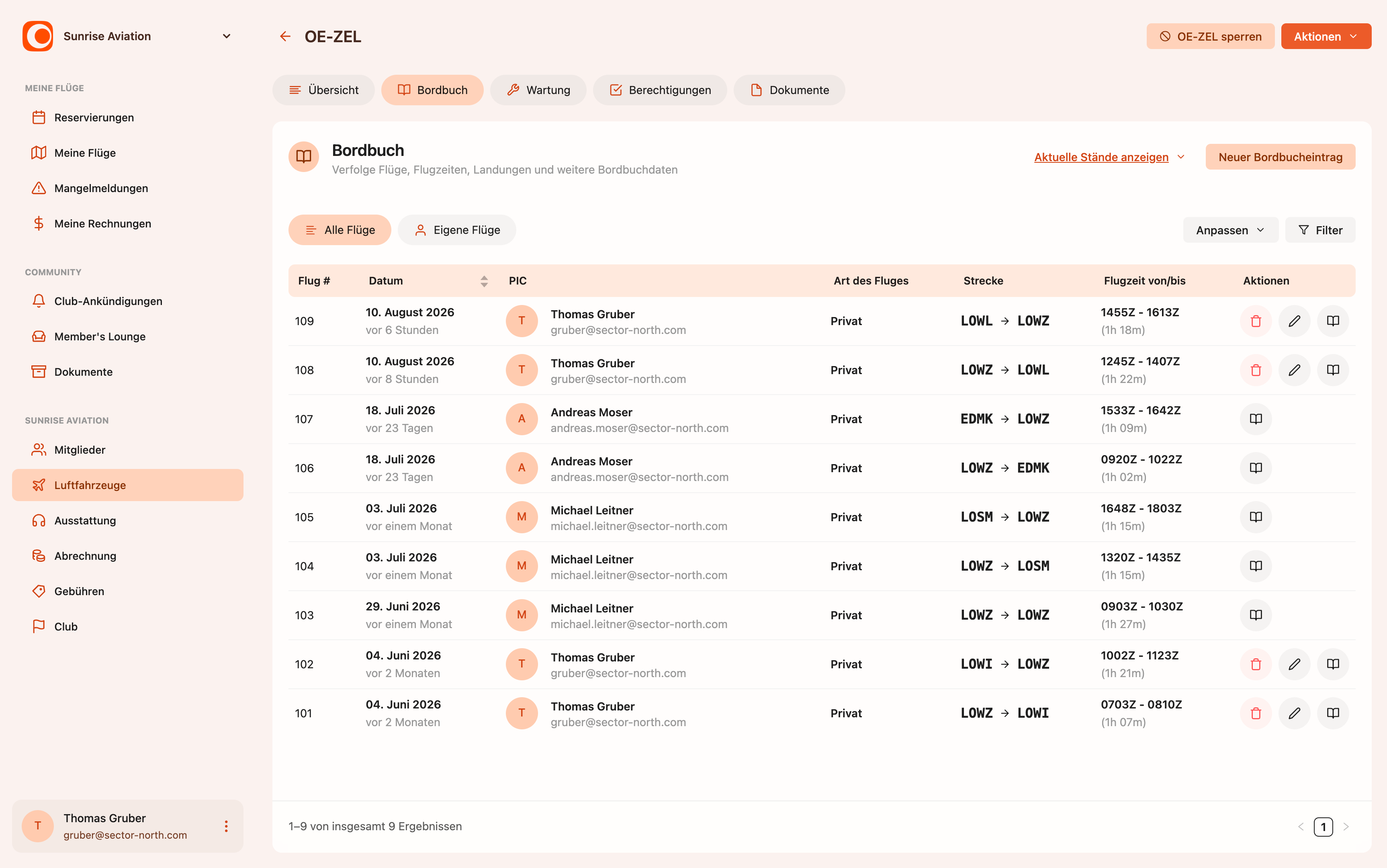
Task: Delete logbook entry for flight 109
Action: [x=1256, y=321]
